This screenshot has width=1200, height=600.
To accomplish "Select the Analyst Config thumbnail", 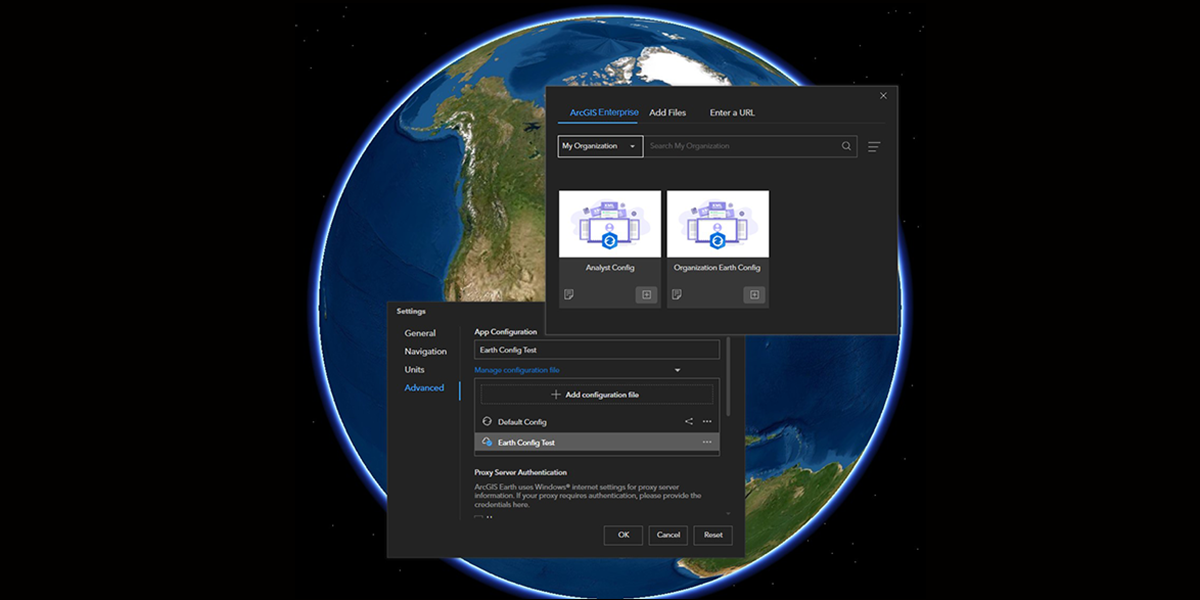I will [610, 223].
